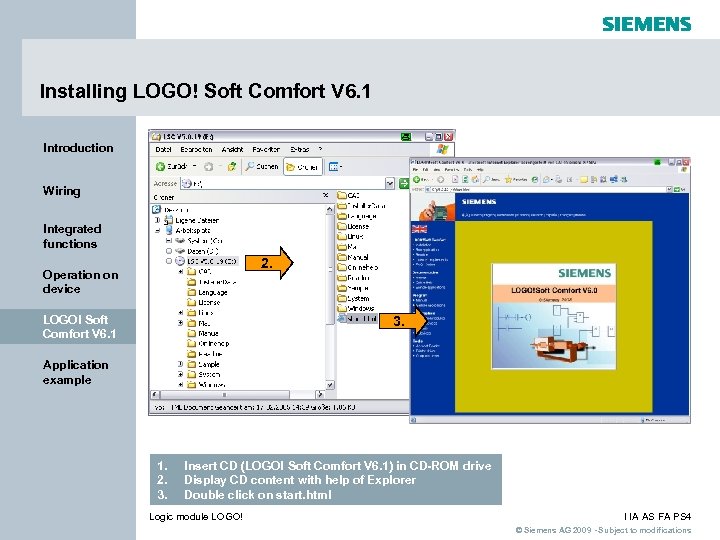Click the Suchen search button in Explorer
This screenshot has height=540, width=720.
262,166
